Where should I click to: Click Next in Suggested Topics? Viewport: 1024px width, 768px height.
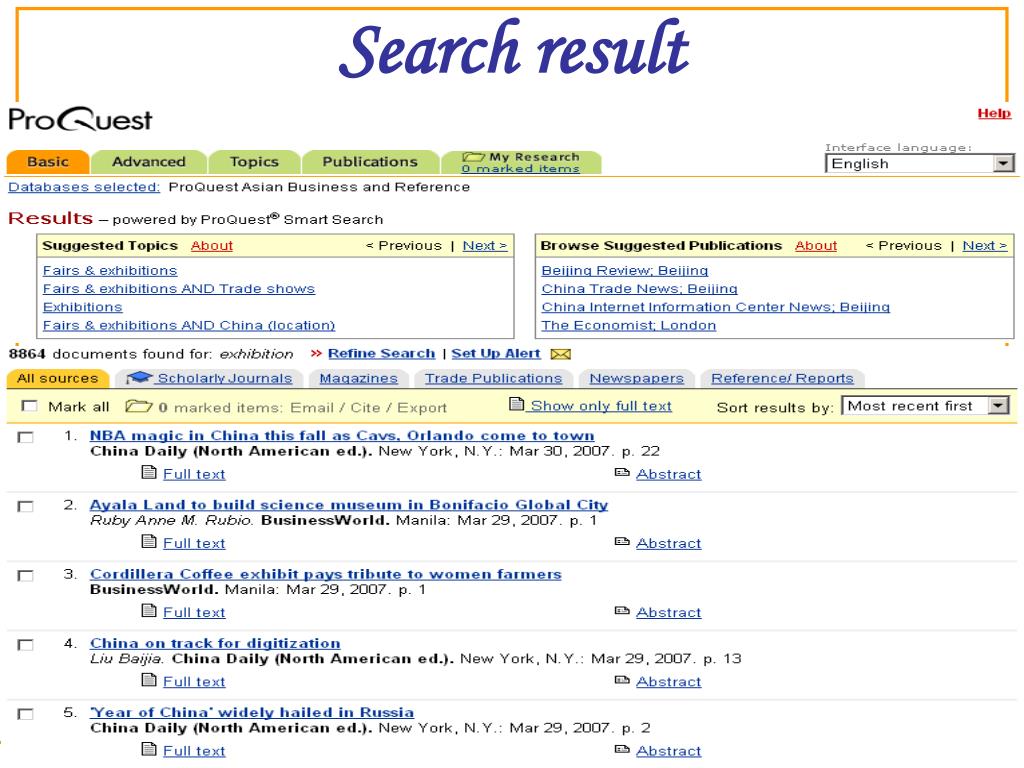(485, 246)
